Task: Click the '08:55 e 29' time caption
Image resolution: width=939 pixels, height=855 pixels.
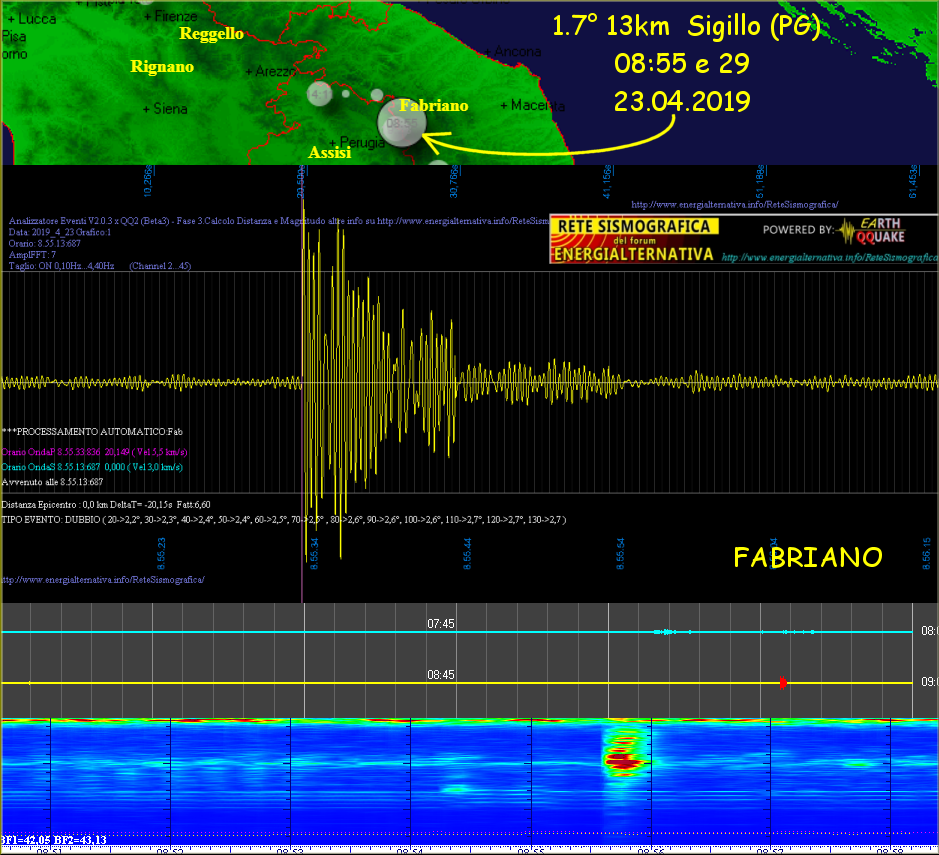Action: (x=681, y=63)
